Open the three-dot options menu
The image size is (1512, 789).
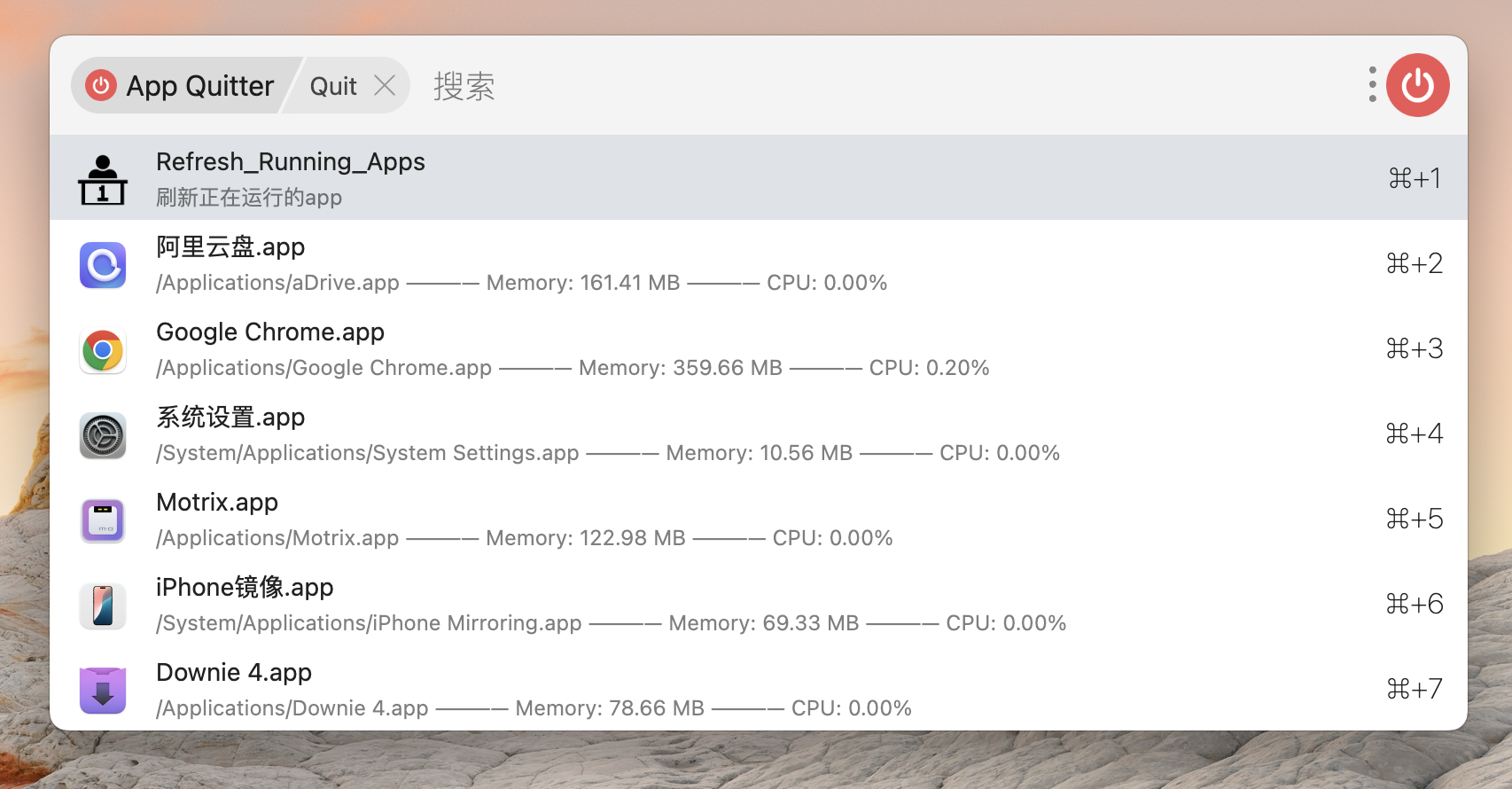[1372, 84]
